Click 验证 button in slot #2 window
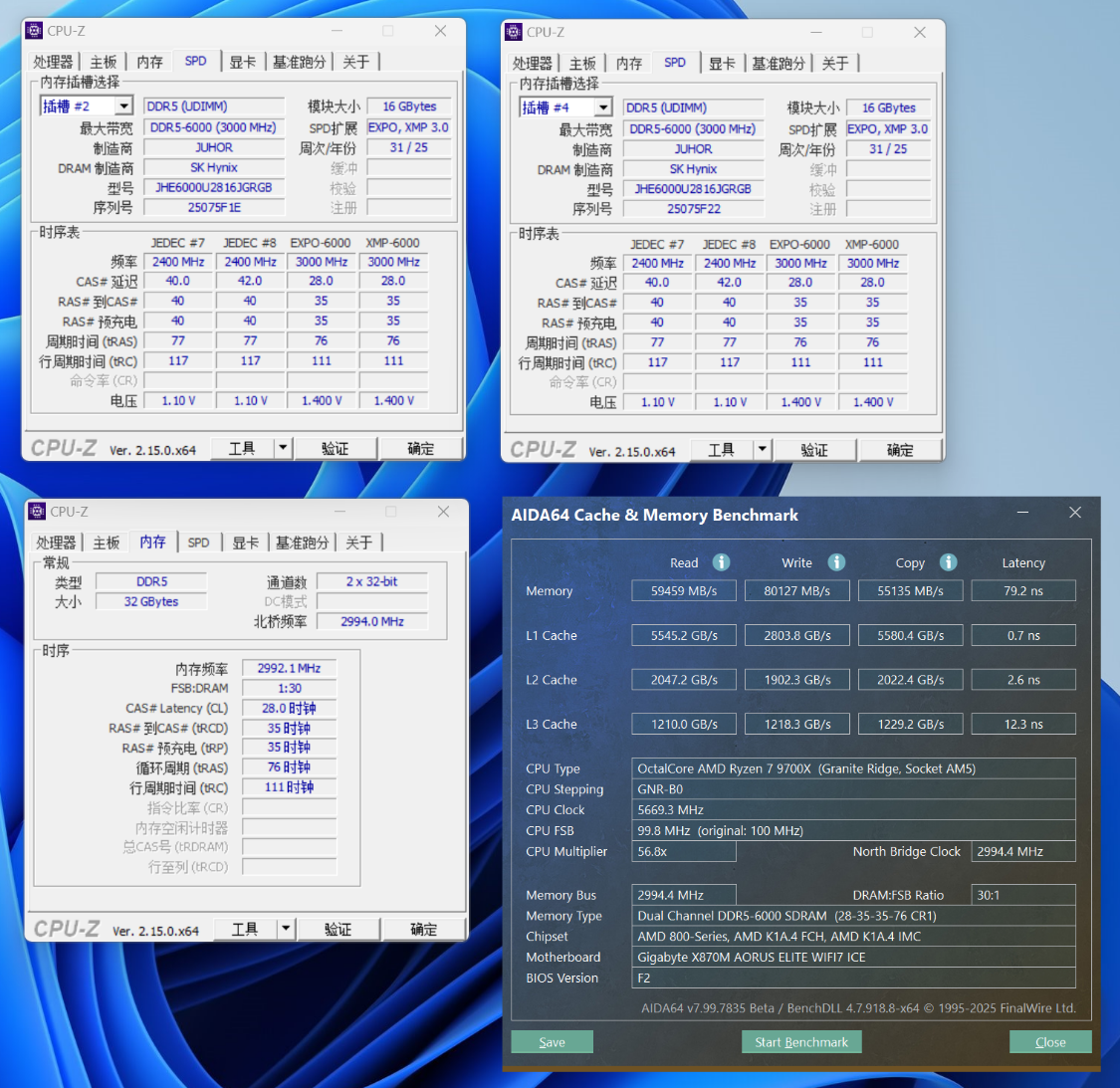Image resolution: width=1120 pixels, height=1088 pixels. pos(335,448)
